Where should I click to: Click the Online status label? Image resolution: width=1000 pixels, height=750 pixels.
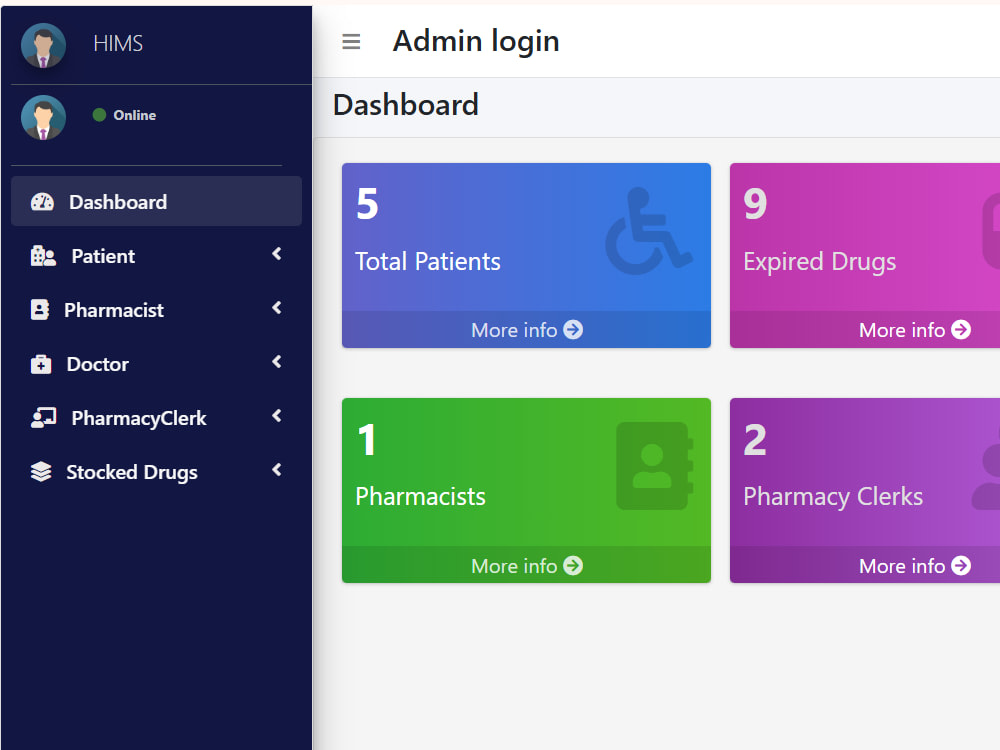135,115
